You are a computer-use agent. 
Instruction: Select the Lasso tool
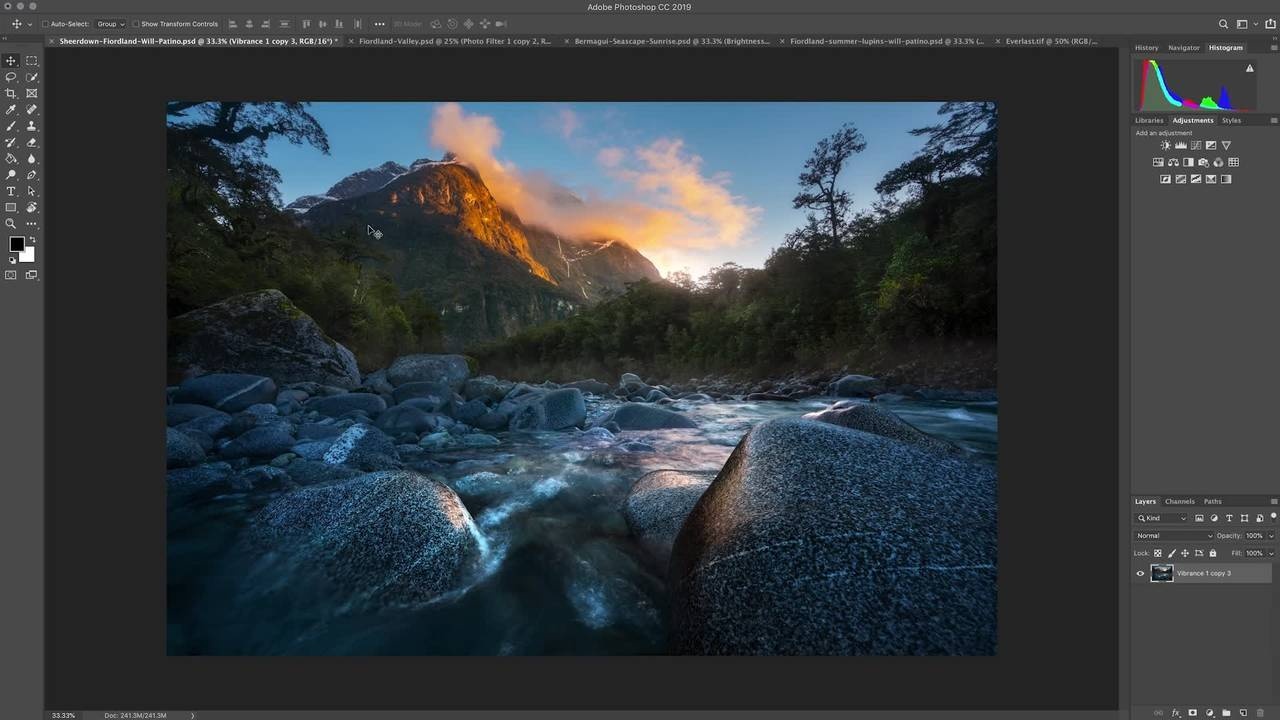11,77
